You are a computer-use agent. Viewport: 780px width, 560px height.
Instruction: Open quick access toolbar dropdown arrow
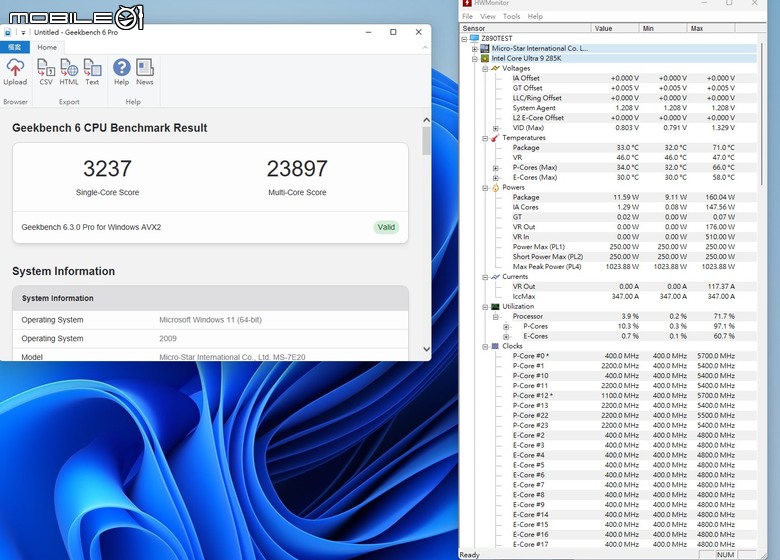[23, 33]
